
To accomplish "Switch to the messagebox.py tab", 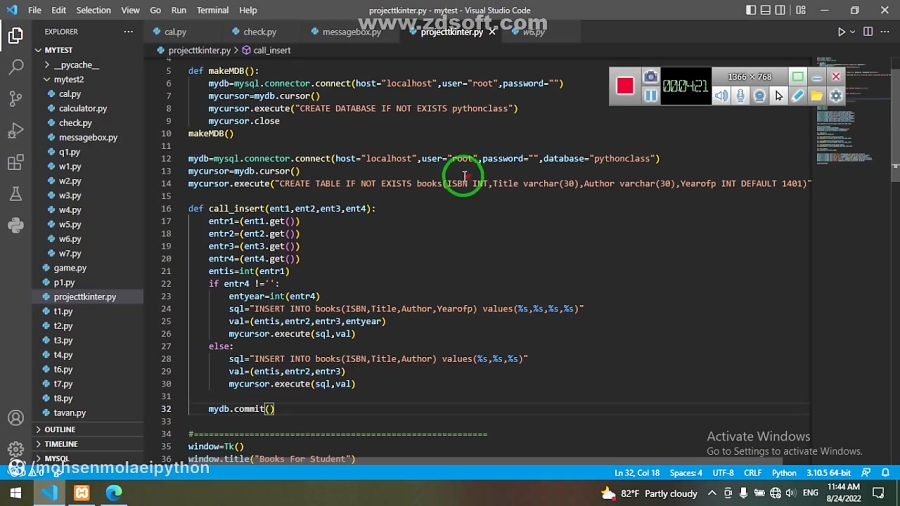I will point(350,32).
